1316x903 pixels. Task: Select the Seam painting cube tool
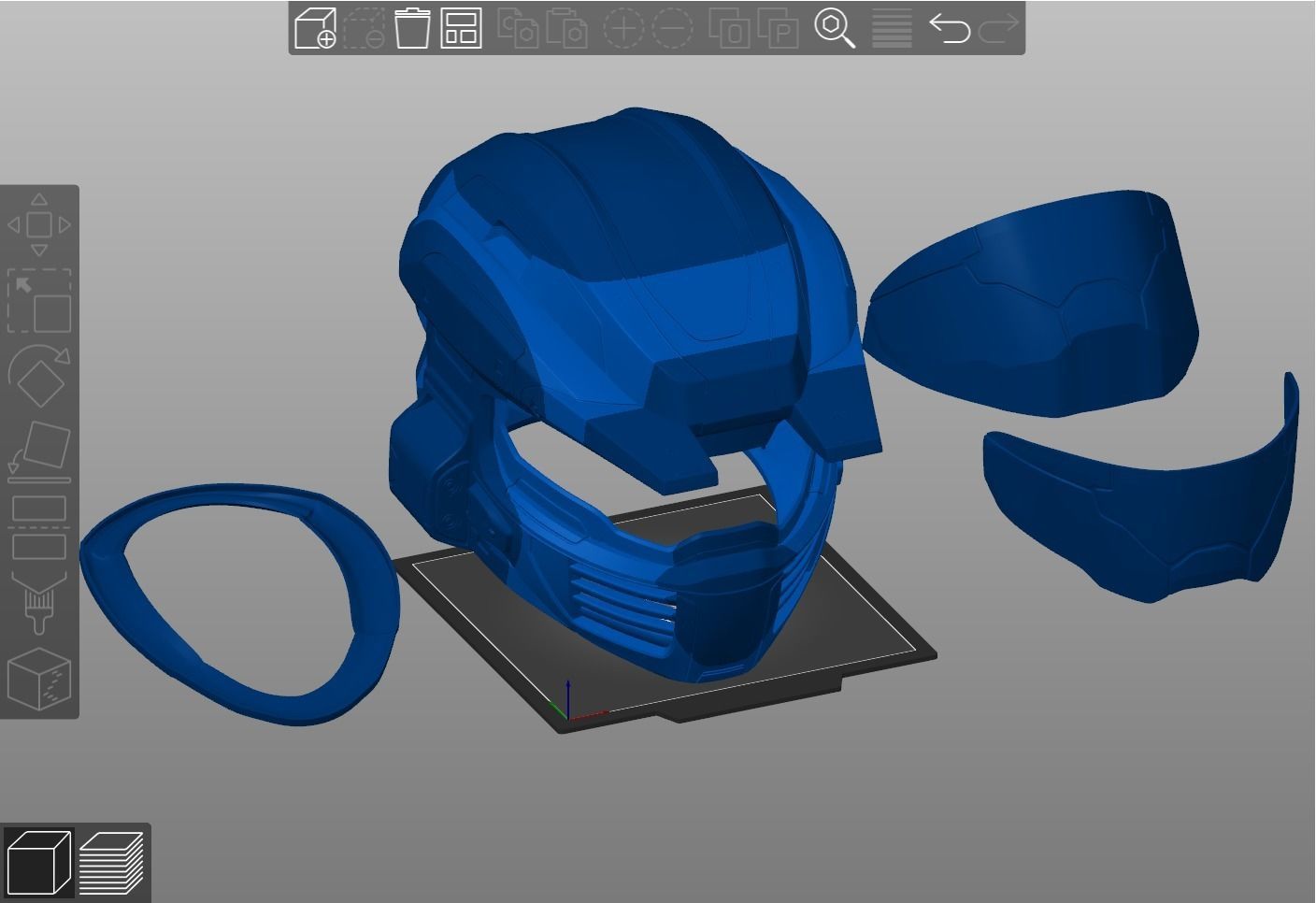click(39, 679)
